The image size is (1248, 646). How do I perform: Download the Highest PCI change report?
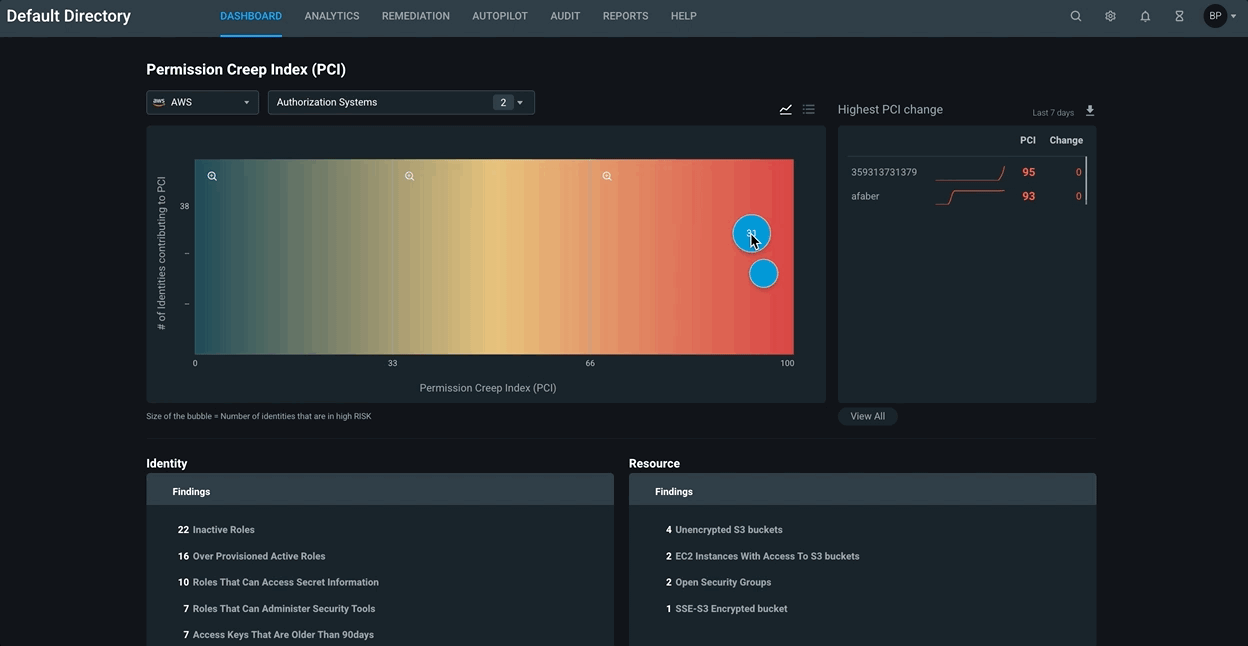coord(1090,111)
